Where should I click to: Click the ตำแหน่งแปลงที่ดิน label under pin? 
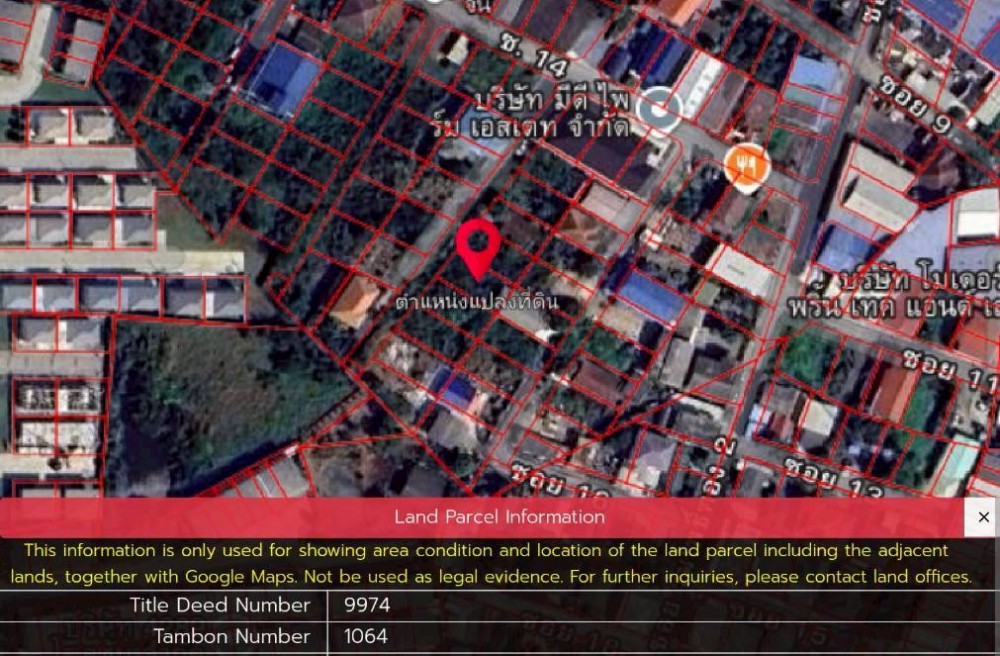(x=477, y=300)
